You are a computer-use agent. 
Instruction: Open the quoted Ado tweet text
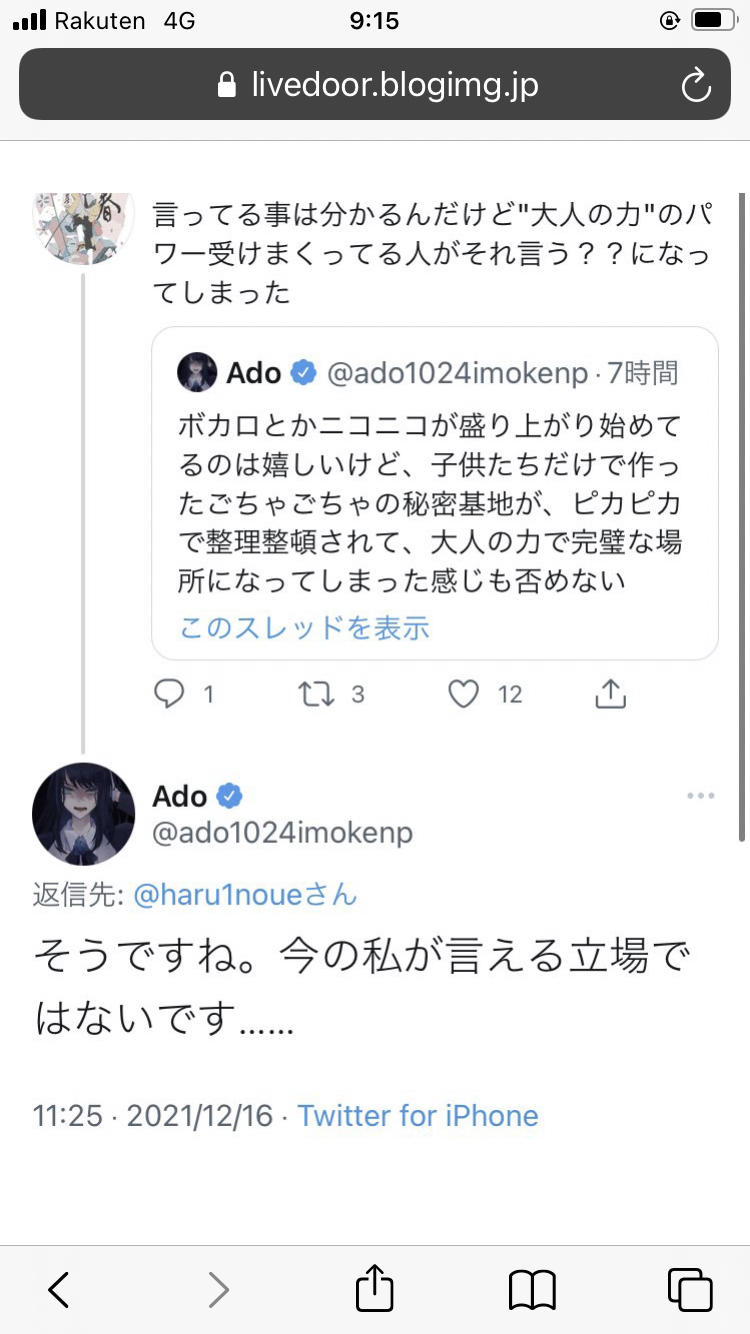[x=430, y=500]
